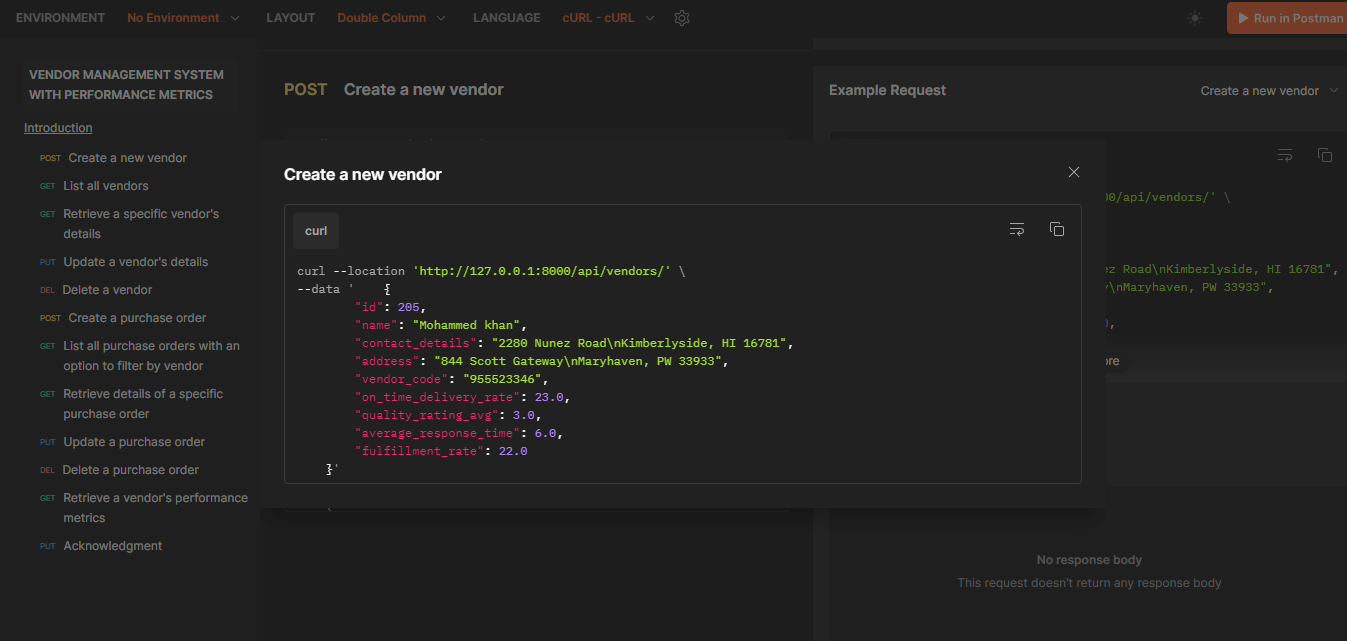Open Delete a vendor request
The height and width of the screenshot is (641, 1347).
(107, 290)
